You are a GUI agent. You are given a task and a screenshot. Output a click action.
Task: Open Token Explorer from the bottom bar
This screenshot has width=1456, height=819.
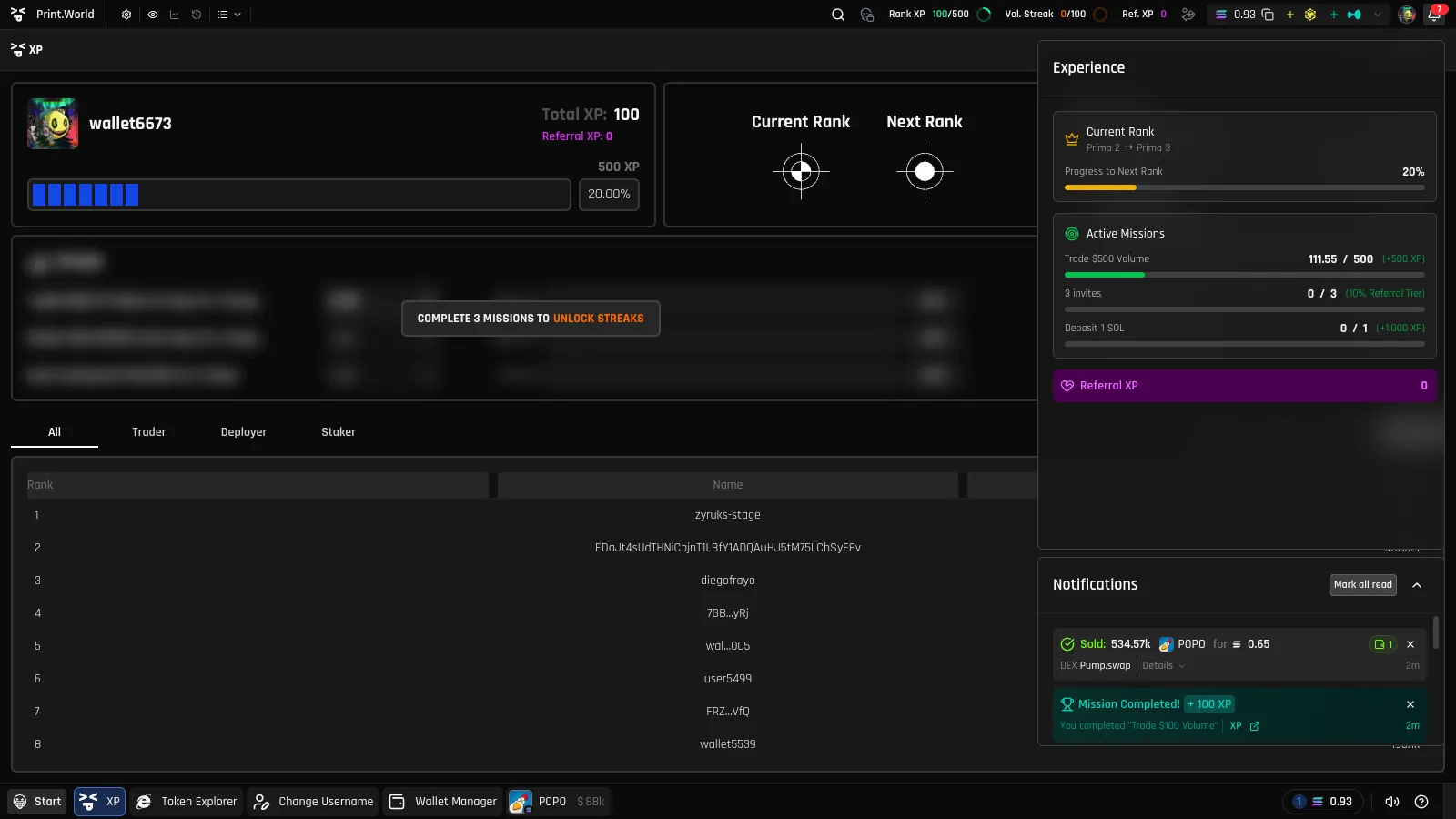pyautogui.click(x=187, y=802)
